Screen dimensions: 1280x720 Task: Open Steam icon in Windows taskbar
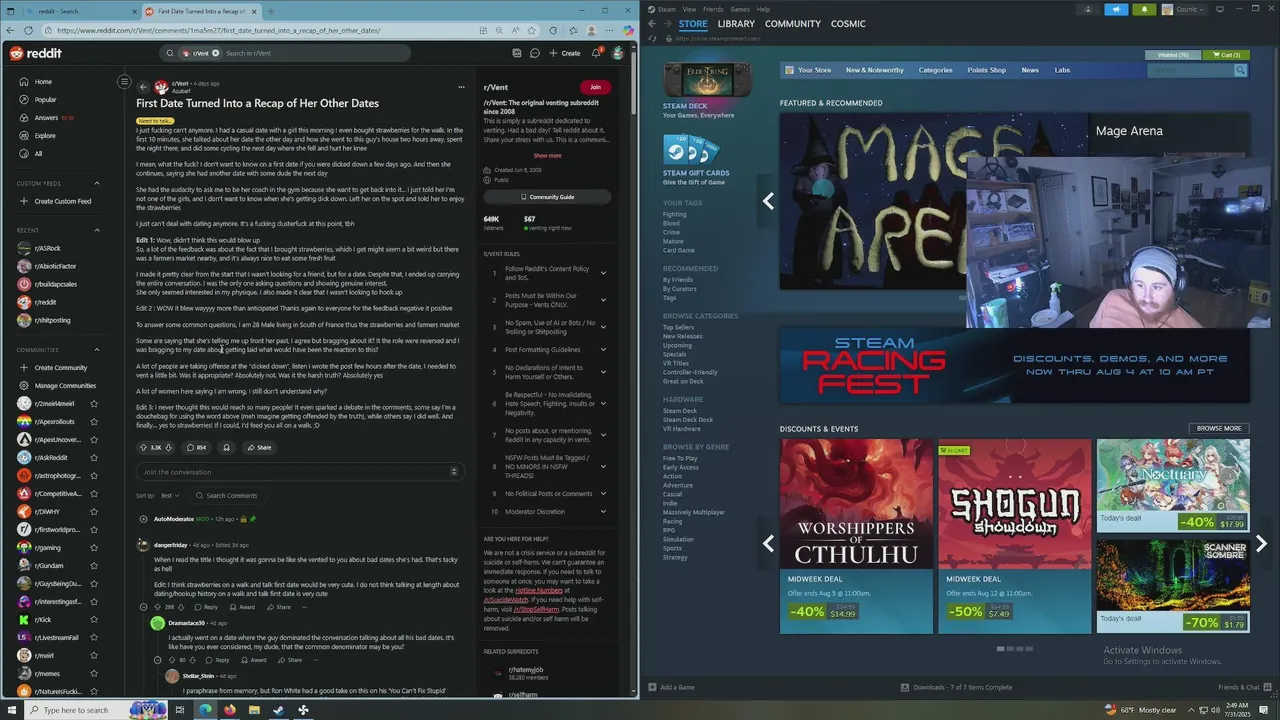tap(278, 710)
